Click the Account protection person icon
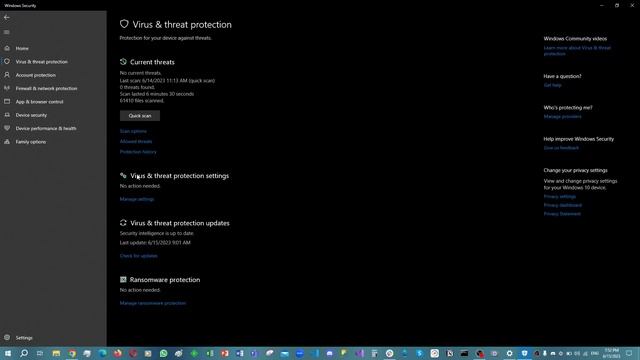 7,75
